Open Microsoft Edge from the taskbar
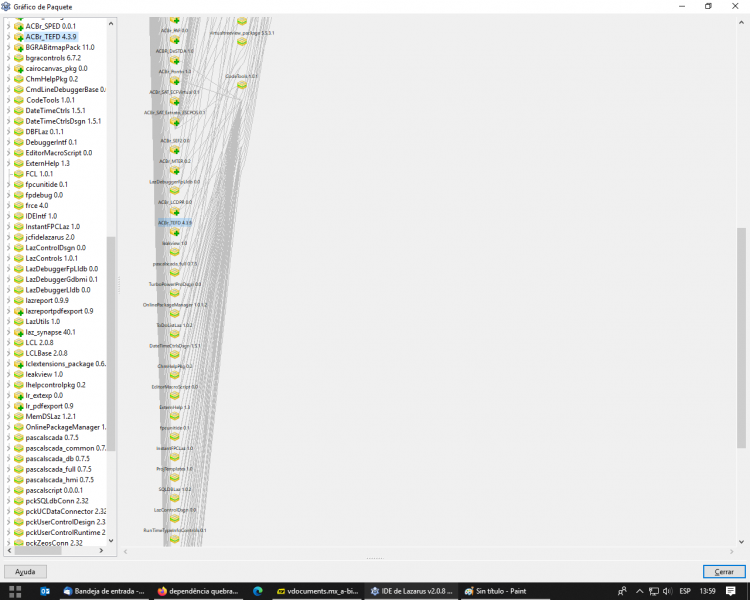The image size is (750, 600). pos(258,591)
